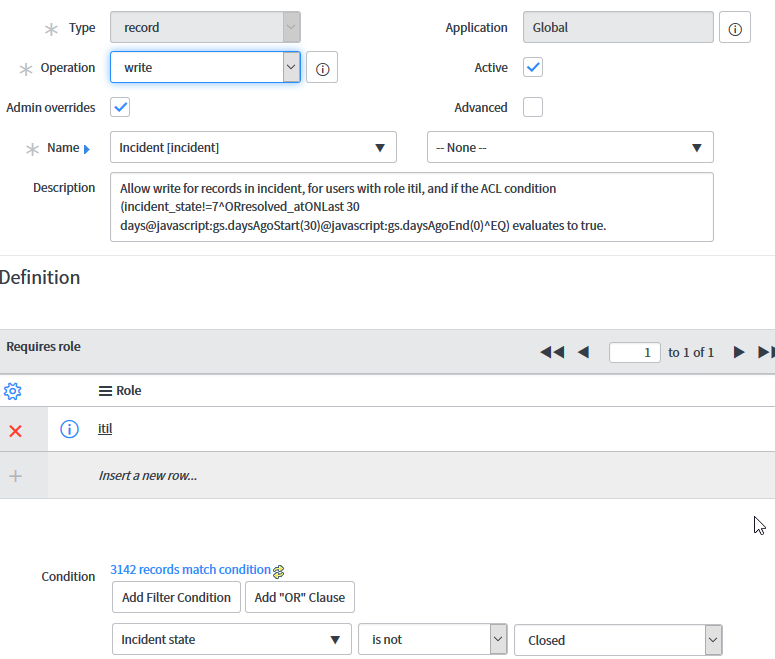Viewport: 775px width, 659px height.
Task: Open list settings gear in Requires role
Action: pos(12,391)
